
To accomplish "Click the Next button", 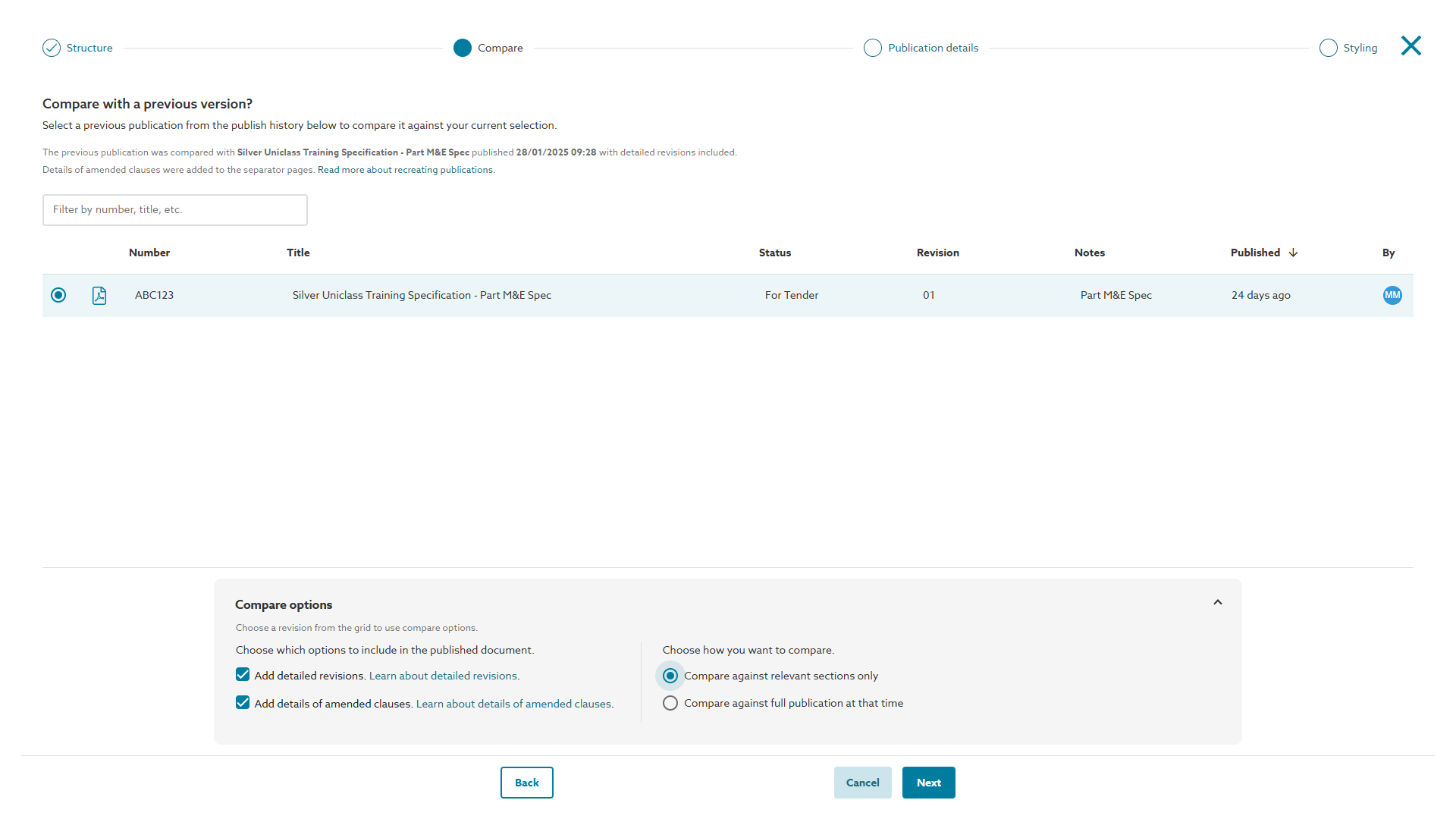I will [x=928, y=783].
